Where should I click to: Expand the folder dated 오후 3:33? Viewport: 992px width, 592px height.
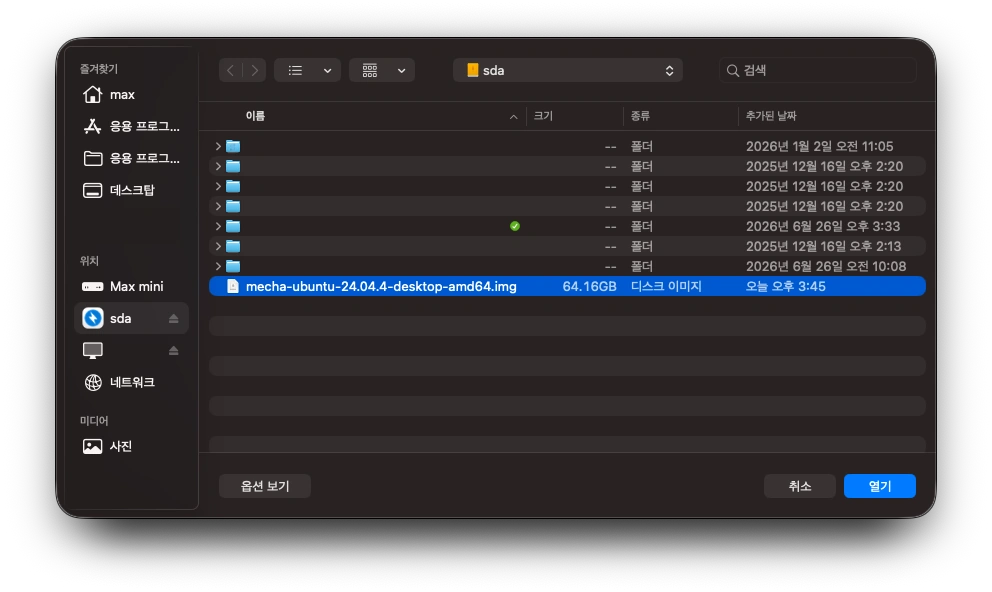tap(218, 226)
